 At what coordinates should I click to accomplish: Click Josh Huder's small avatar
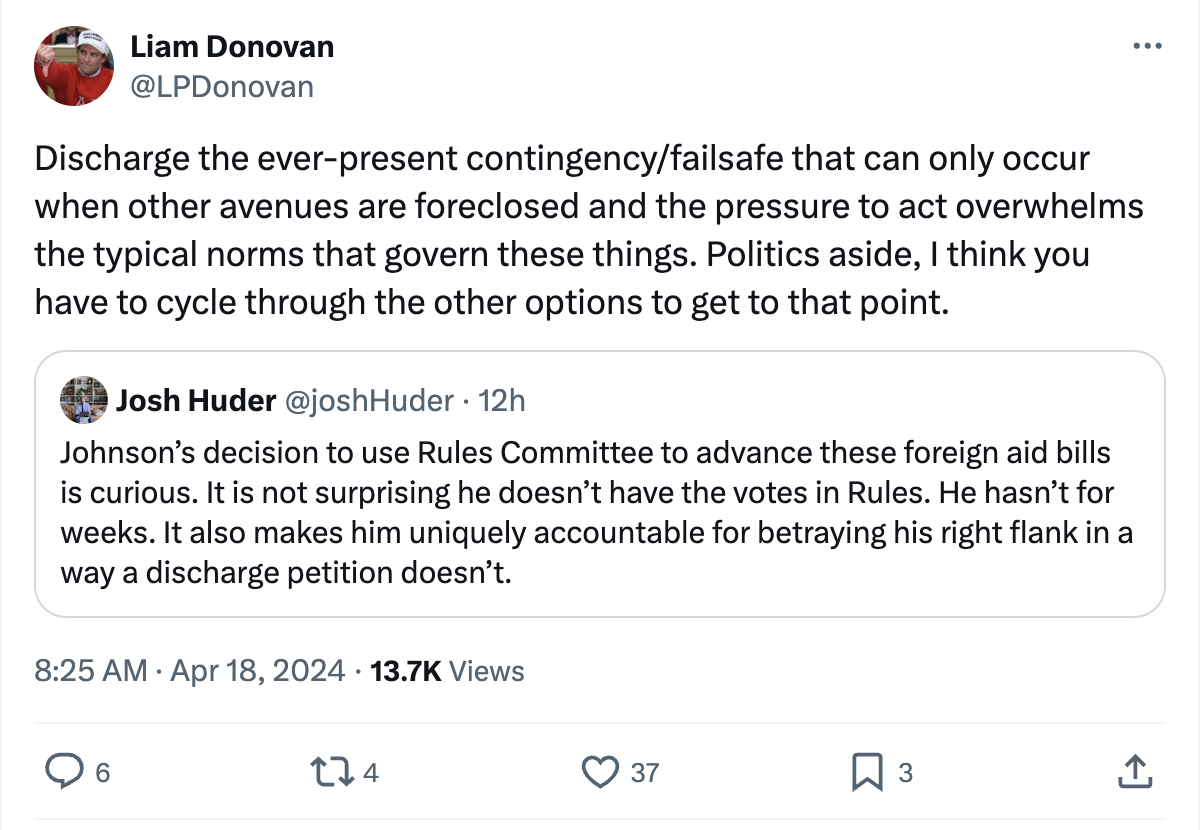84,401
